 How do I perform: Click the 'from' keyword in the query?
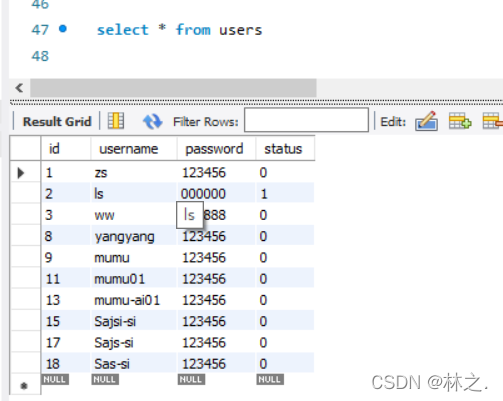click(193, 30)
